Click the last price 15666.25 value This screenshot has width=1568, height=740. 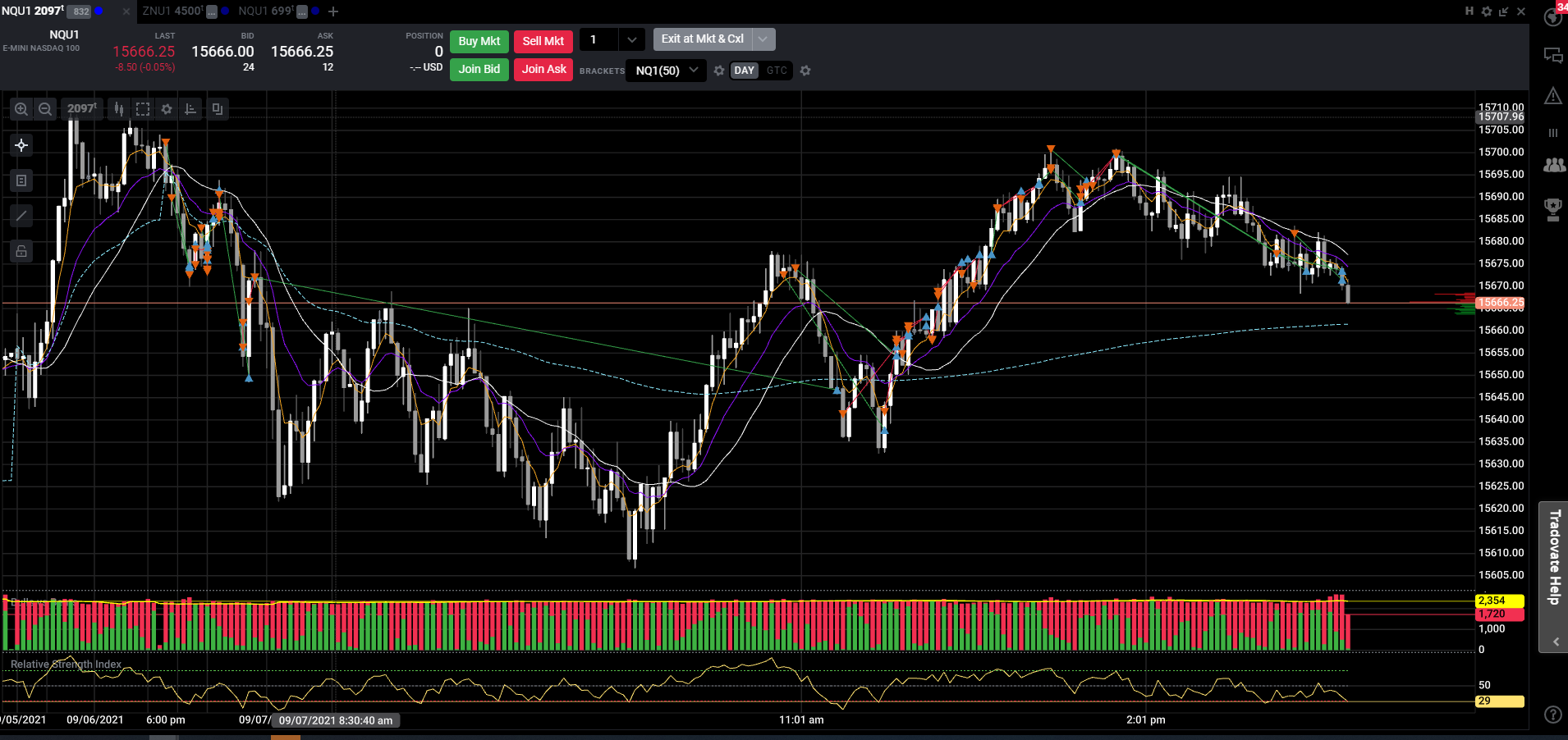click(144, 52)
